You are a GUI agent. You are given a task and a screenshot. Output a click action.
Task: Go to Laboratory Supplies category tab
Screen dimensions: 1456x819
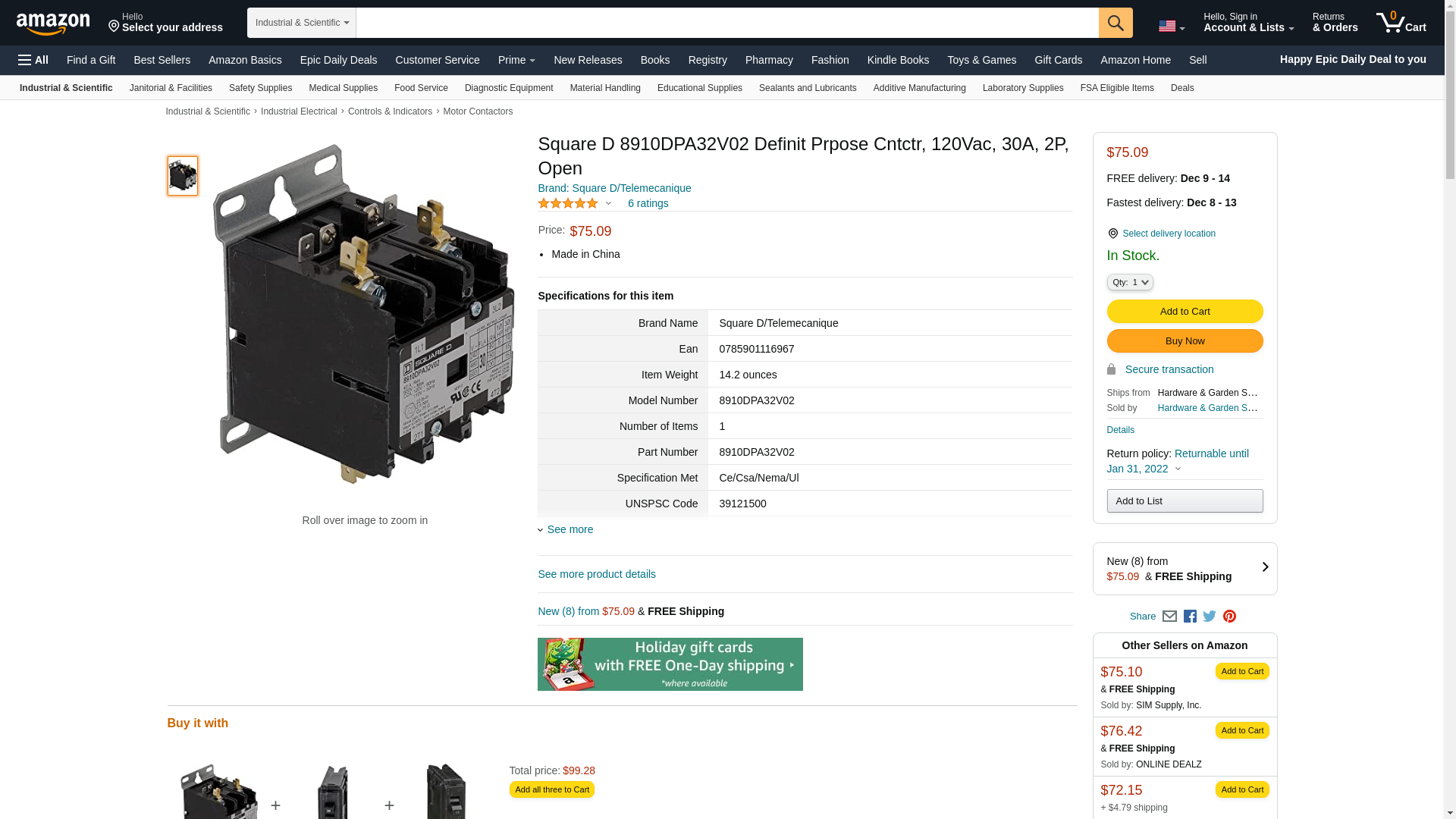click(x=1022, y=88)
